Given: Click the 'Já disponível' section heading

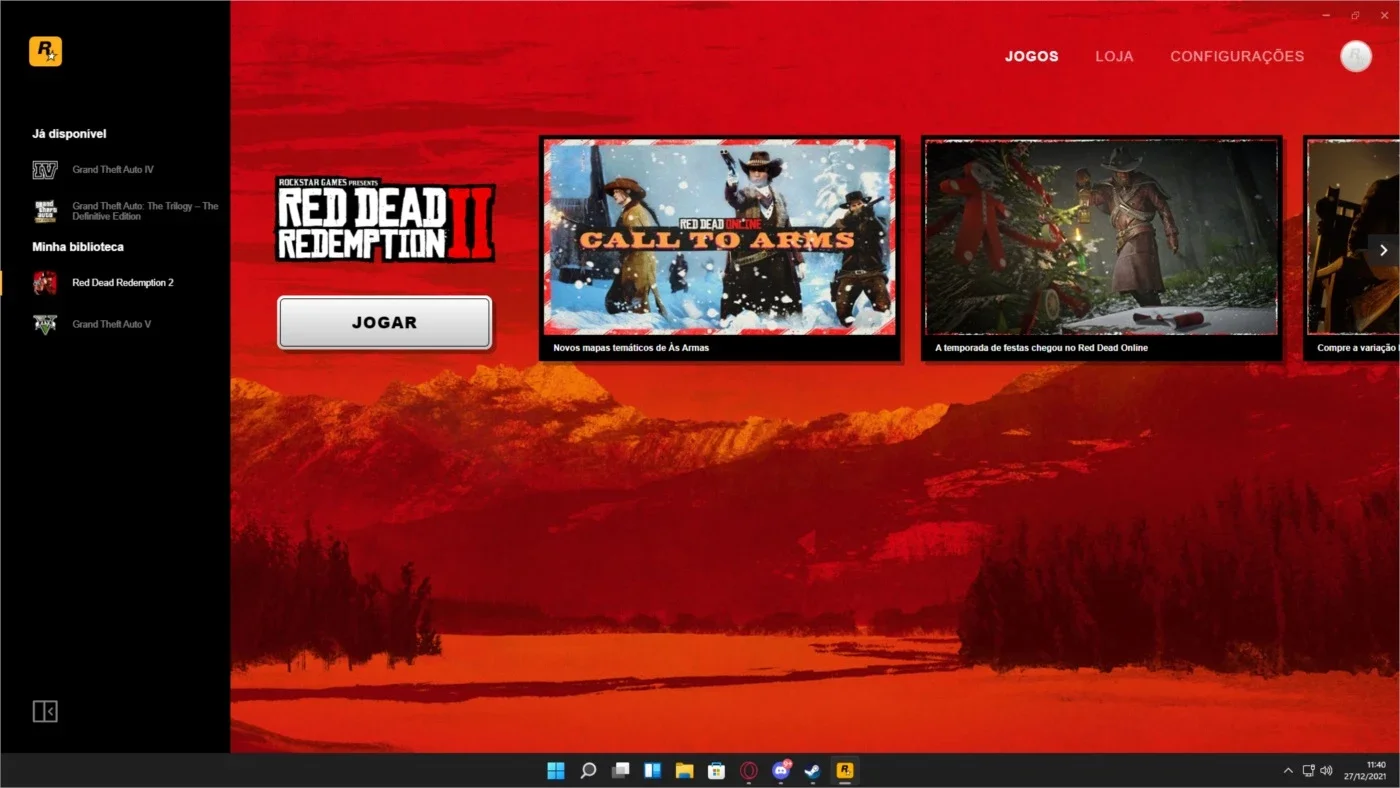Looking at the screenshot, I should (69, 134).
